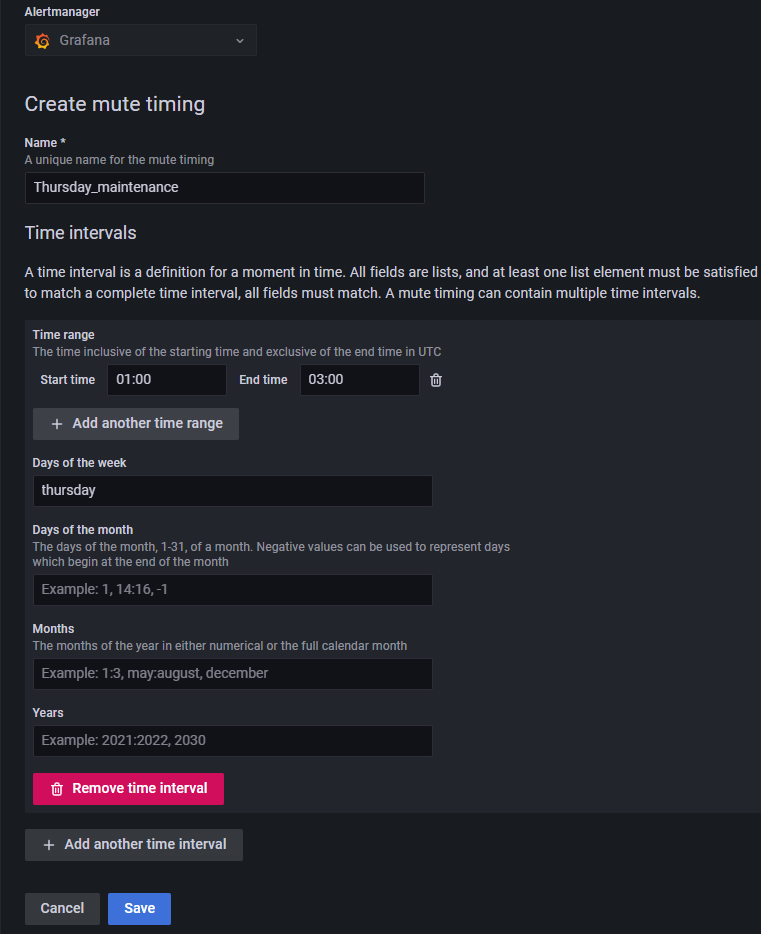The height and width of the screenshot is (934, 761).
Task: Cancel the mute timing creation
Action: (62, 908)
